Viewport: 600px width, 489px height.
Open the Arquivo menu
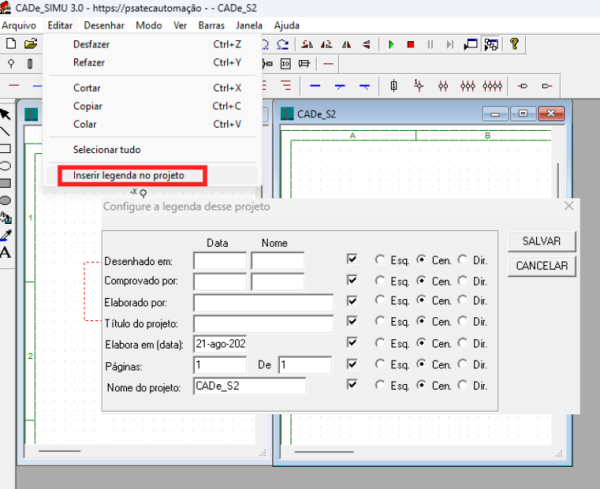coord(19,26)
